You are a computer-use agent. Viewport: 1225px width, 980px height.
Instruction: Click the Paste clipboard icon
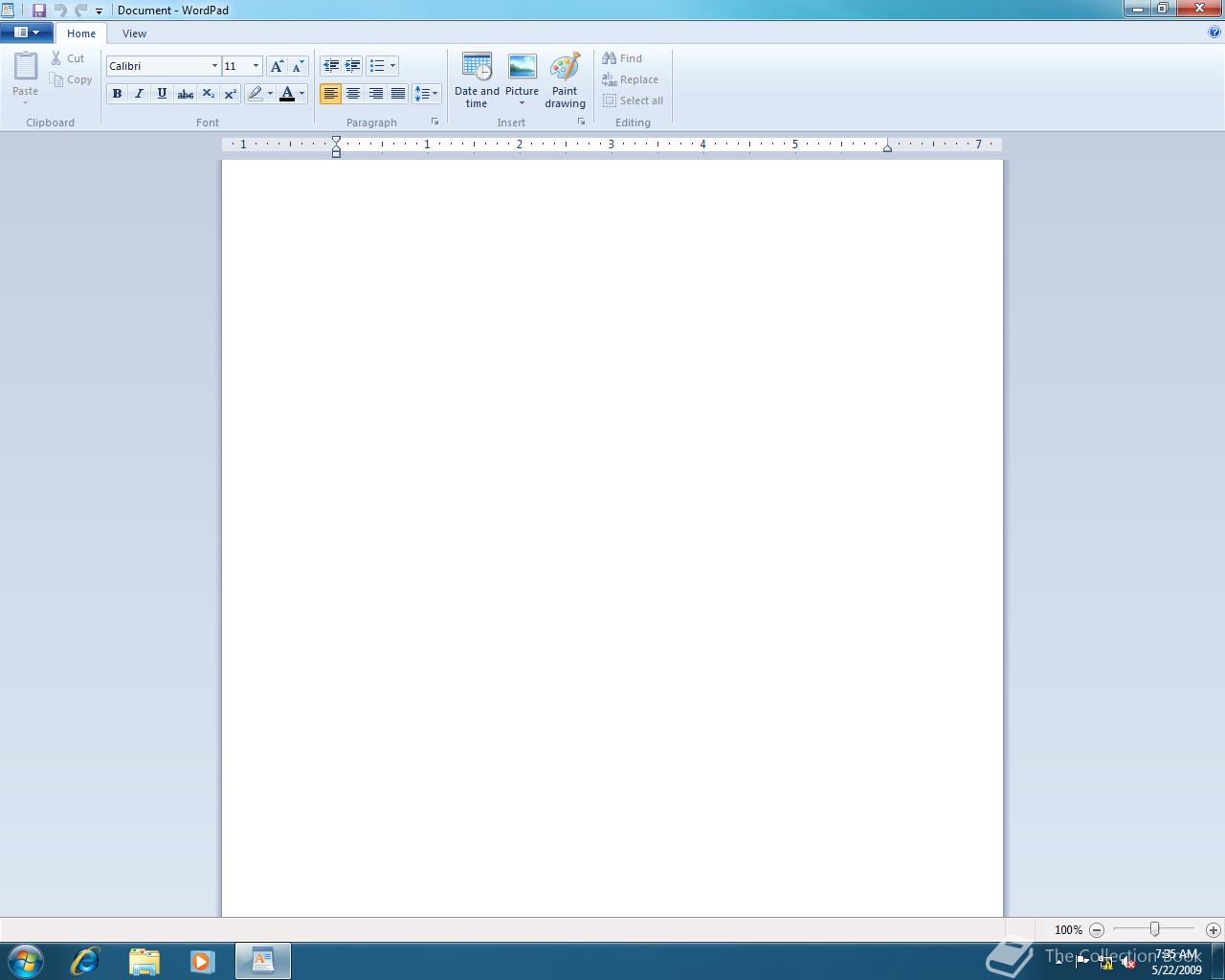coord(26,66)
